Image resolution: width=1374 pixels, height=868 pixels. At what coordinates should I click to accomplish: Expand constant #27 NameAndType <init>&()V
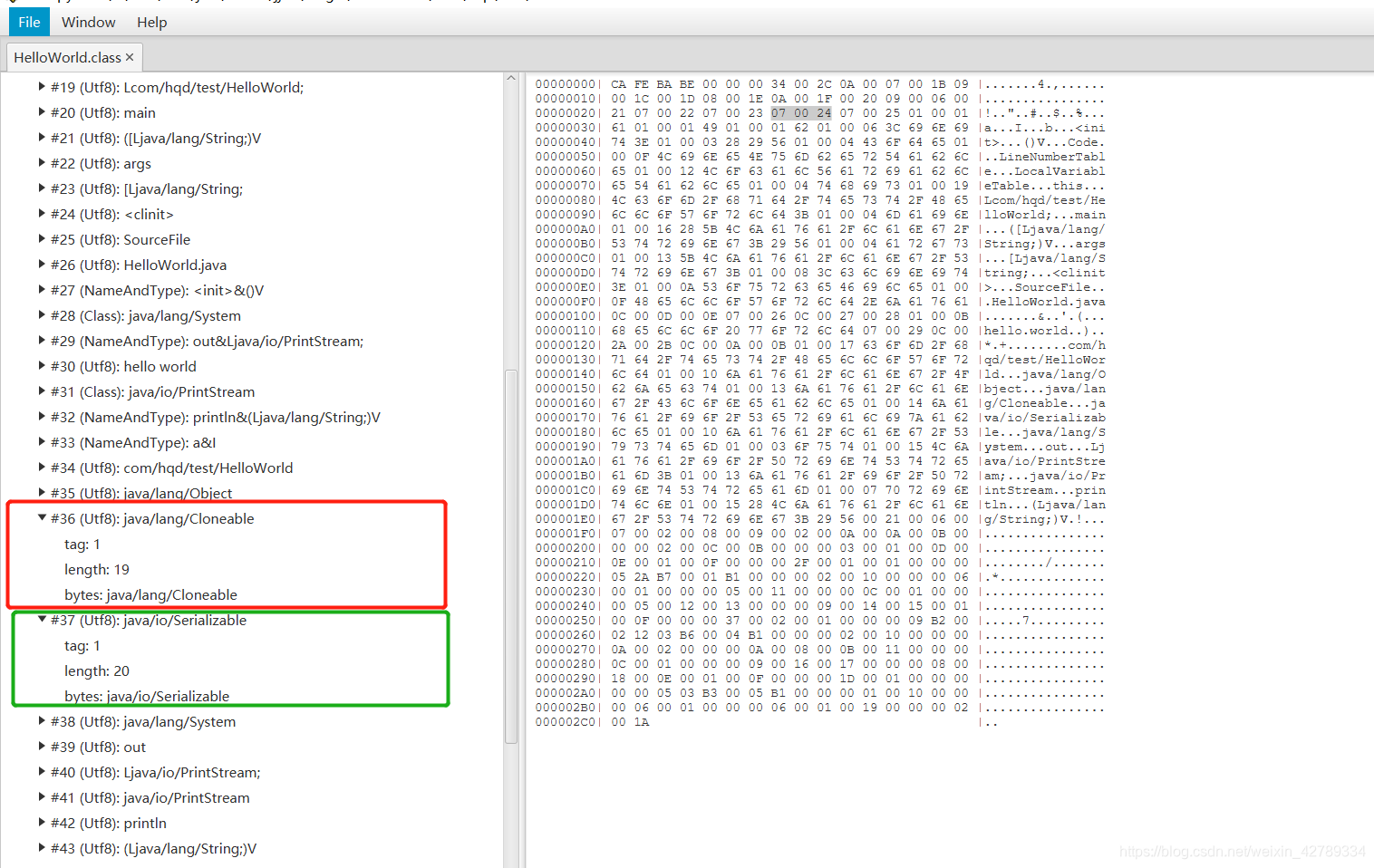(x=42, y=290)
